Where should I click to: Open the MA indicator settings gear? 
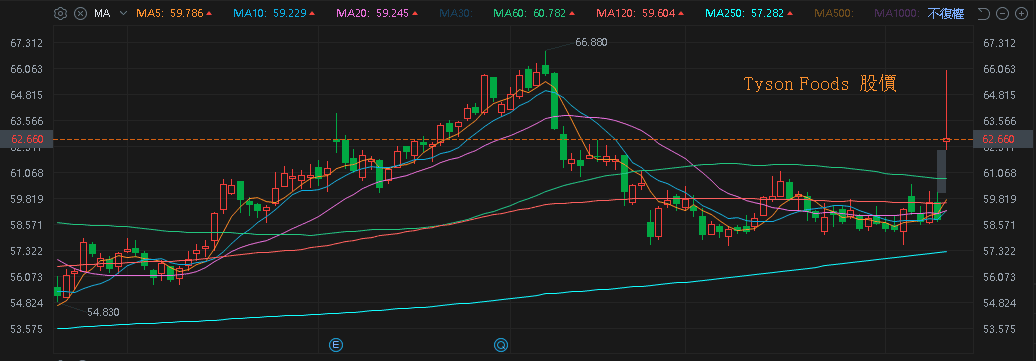coord(60,13)
